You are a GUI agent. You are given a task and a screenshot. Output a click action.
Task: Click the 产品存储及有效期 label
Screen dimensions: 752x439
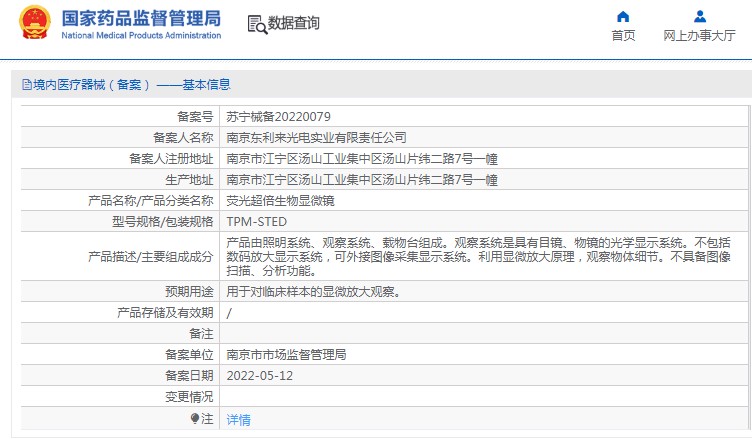click(x=165, y=313)
